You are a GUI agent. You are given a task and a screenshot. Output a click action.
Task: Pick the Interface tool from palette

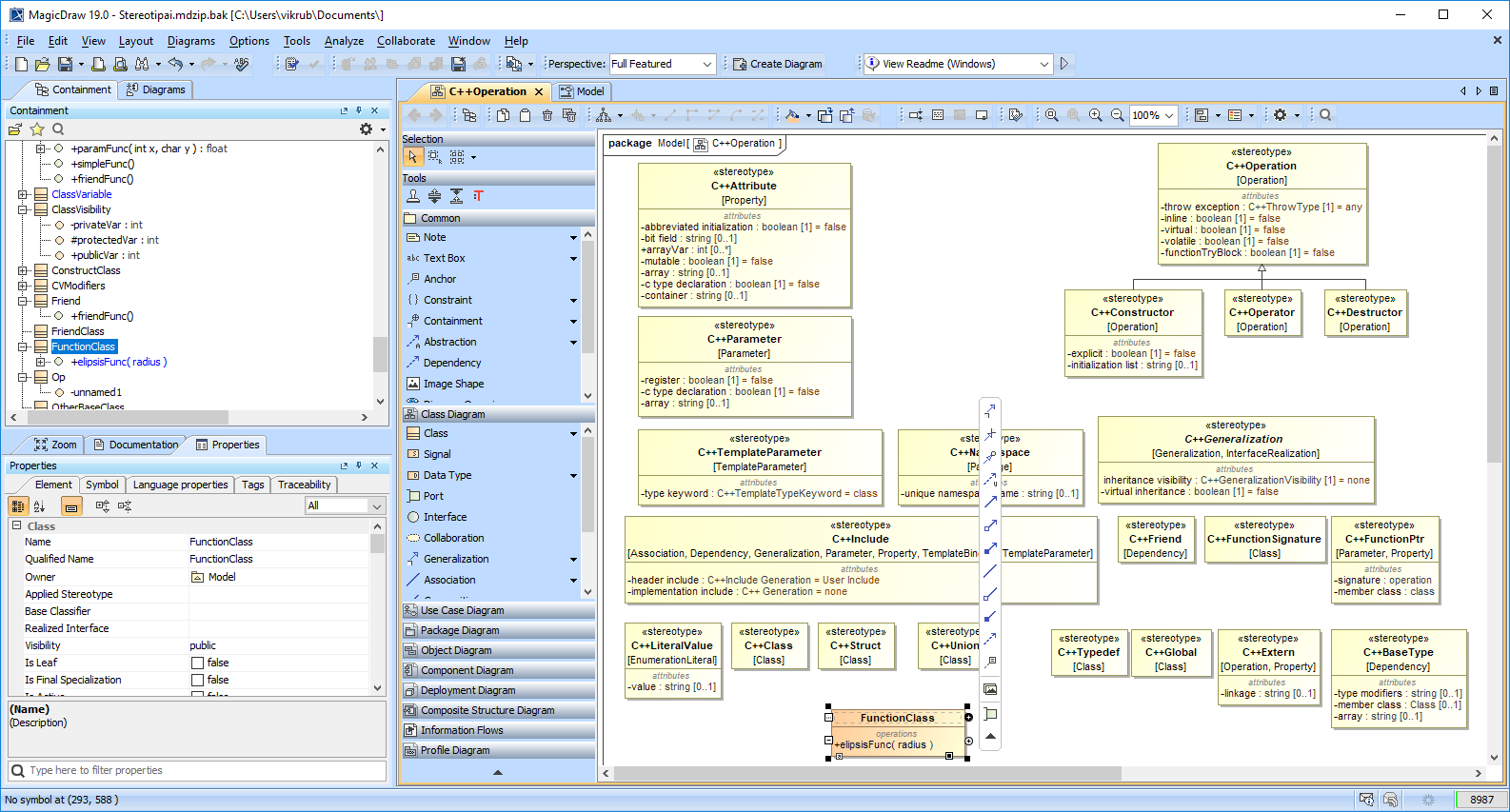tap(445, 517)
